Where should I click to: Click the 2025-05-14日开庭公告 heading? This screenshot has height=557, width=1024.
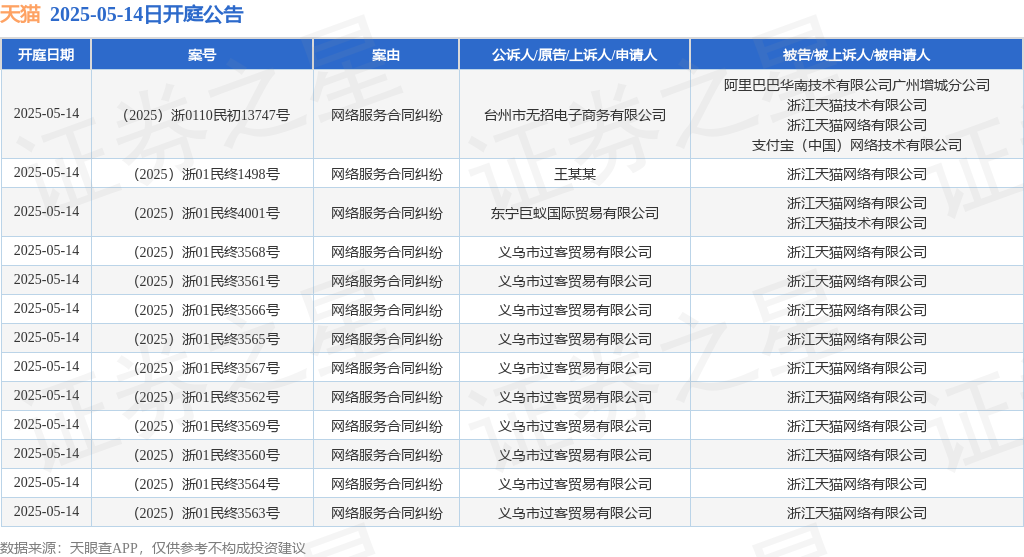tap(146, 14)
